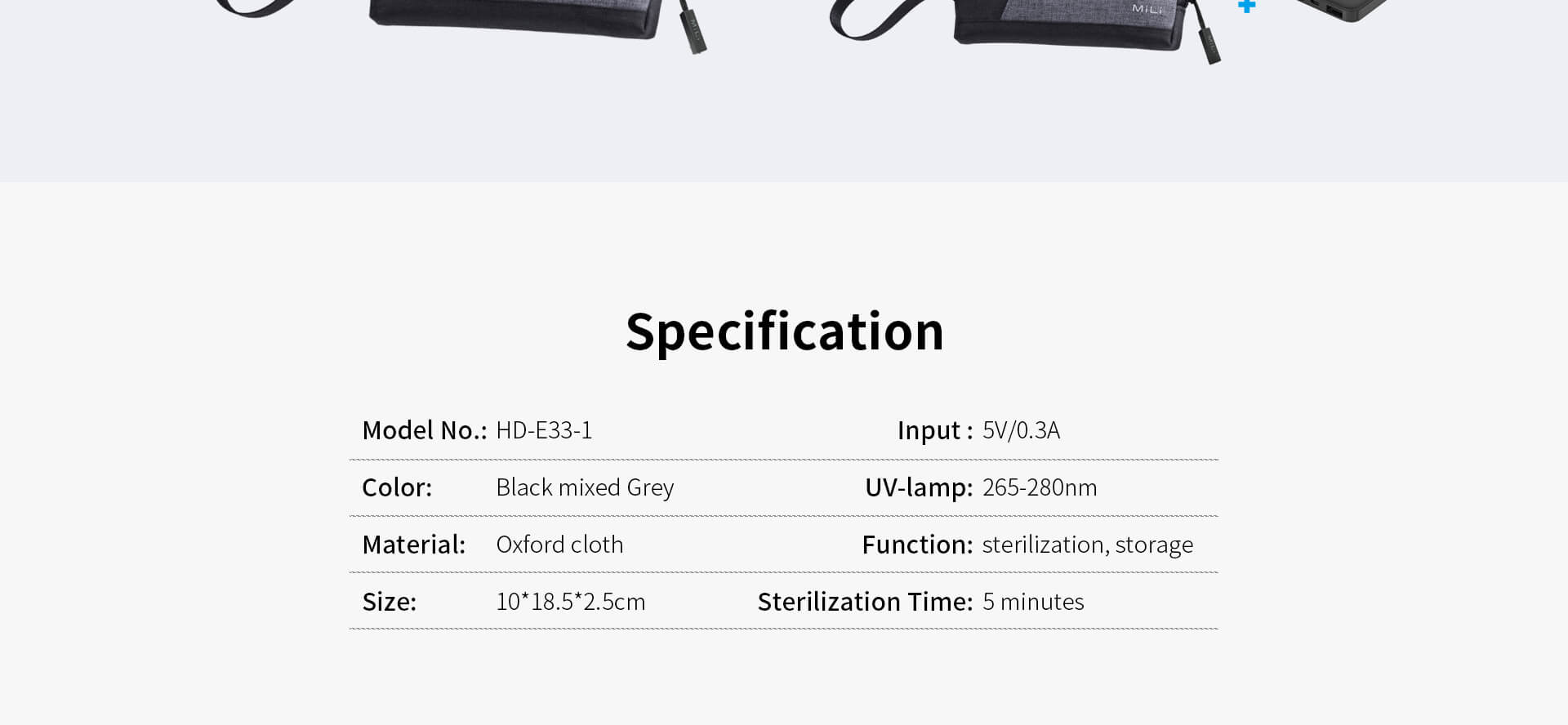Select the model number HD-E33-1
1568x725 pixels.
click(x=544, y=430)
